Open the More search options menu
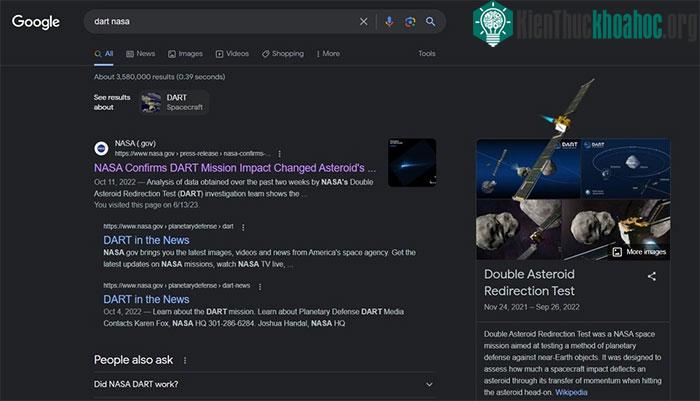 pos(328,54)
